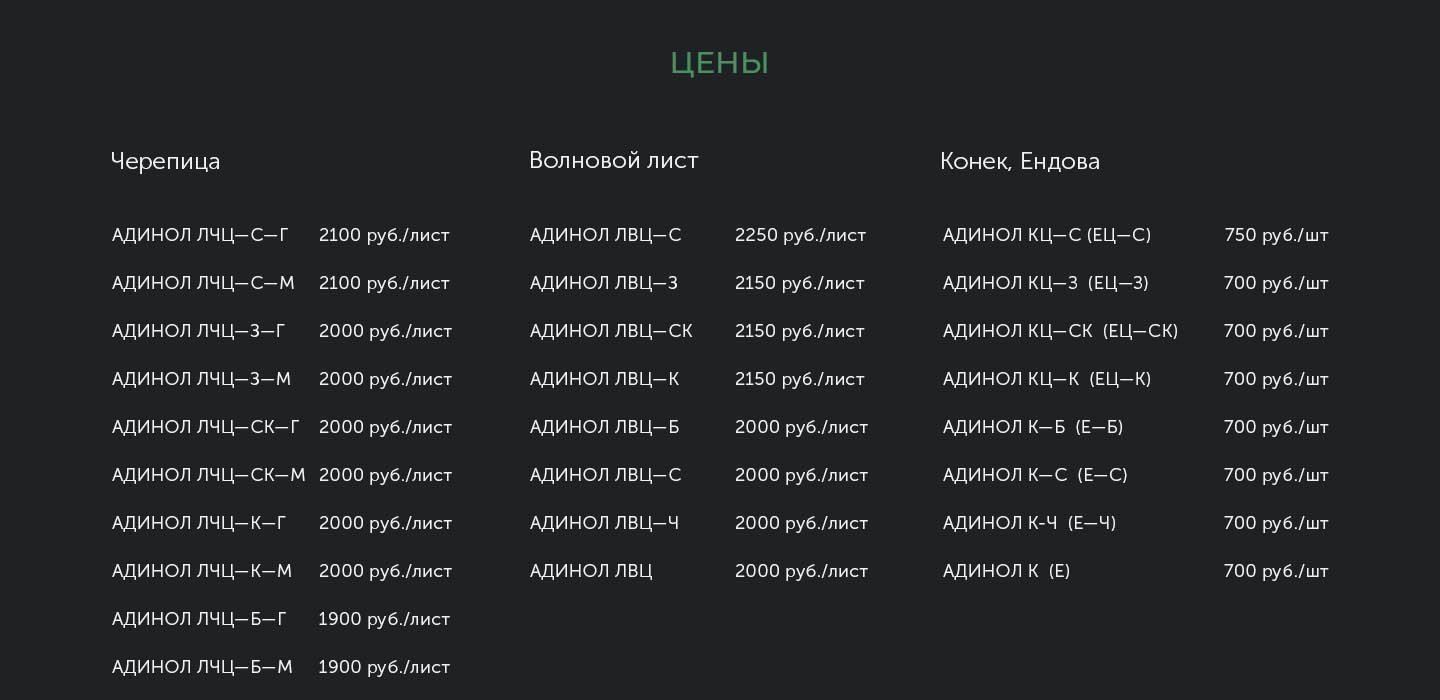1440x700 pixels.
Task: Select the 750 руб./шт price
Action: click(x=1276, y=236)
